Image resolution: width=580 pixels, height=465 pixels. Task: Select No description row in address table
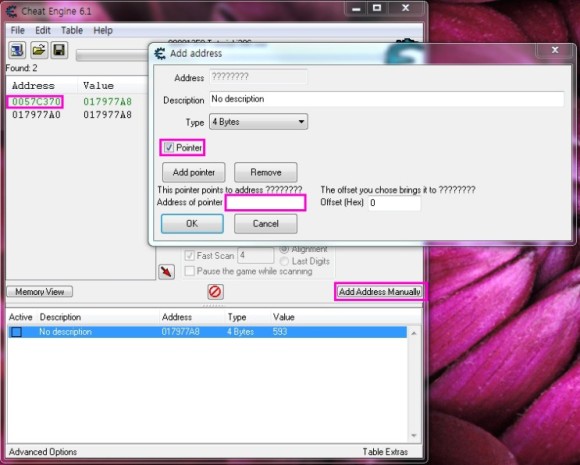[x=207, y=332]
